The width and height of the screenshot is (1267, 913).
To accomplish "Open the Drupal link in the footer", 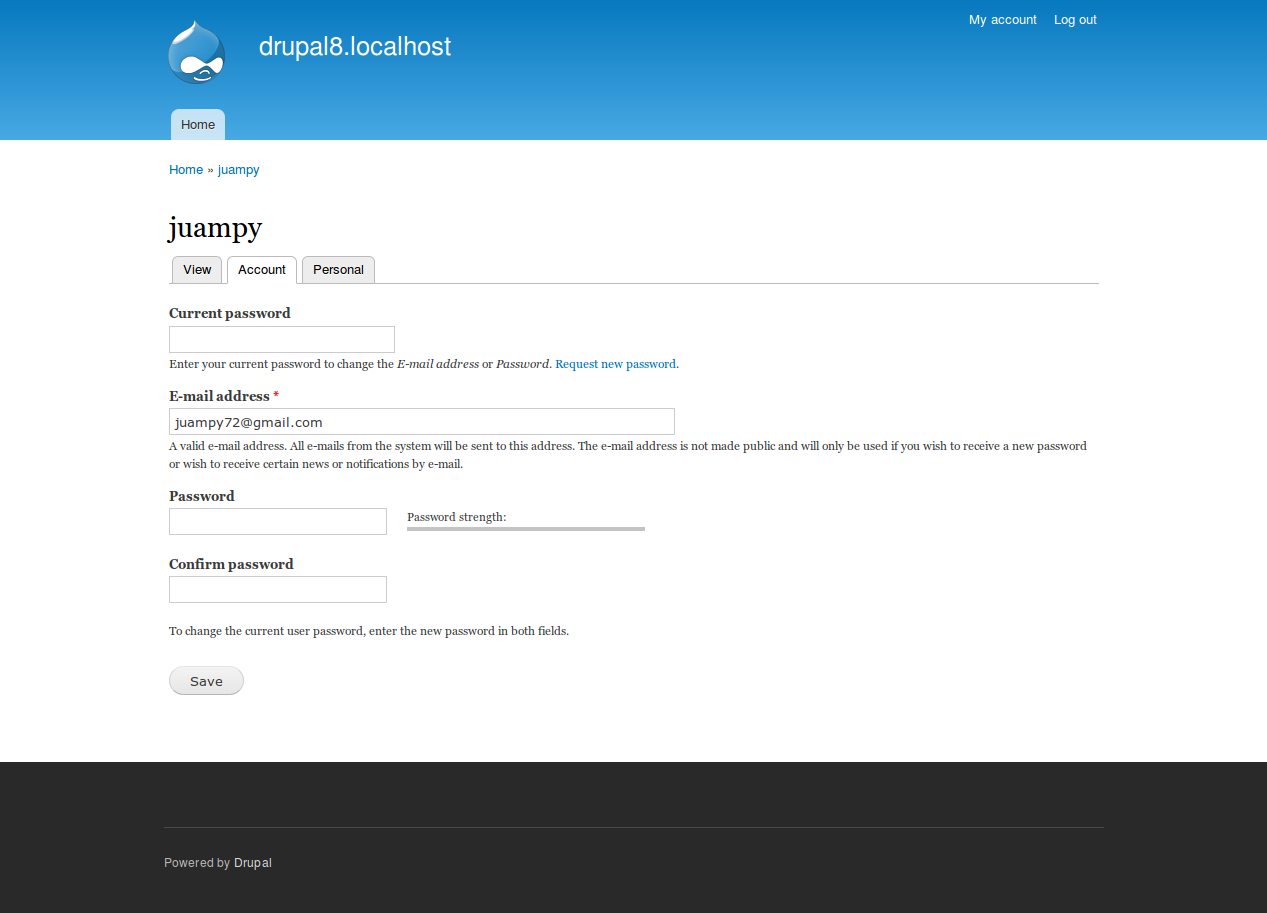I will [x=253, y=863].
